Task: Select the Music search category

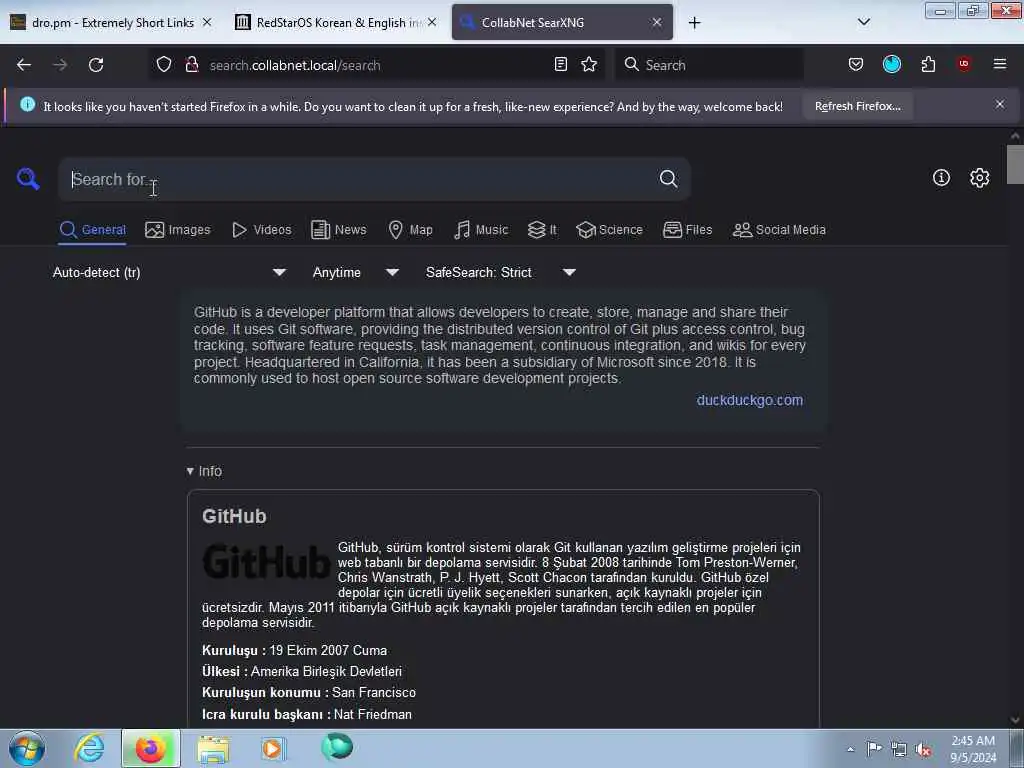Action: [x=481, y=230]
